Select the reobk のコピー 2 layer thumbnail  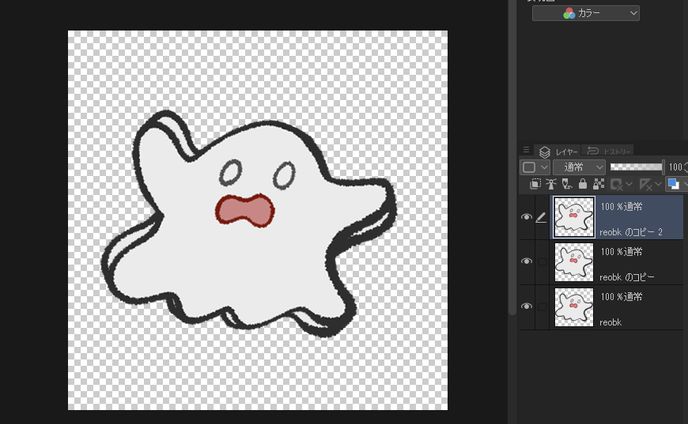coord(574,217)
